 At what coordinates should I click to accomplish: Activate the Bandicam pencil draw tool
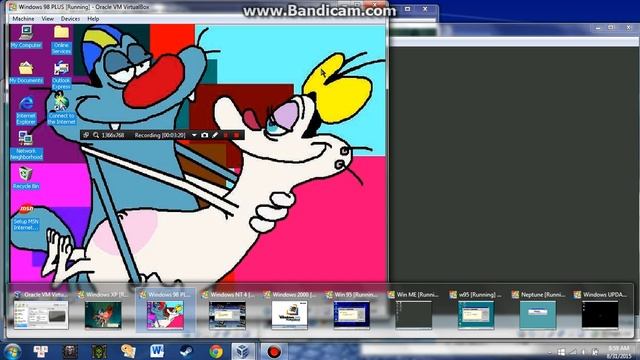pos(215,135)
